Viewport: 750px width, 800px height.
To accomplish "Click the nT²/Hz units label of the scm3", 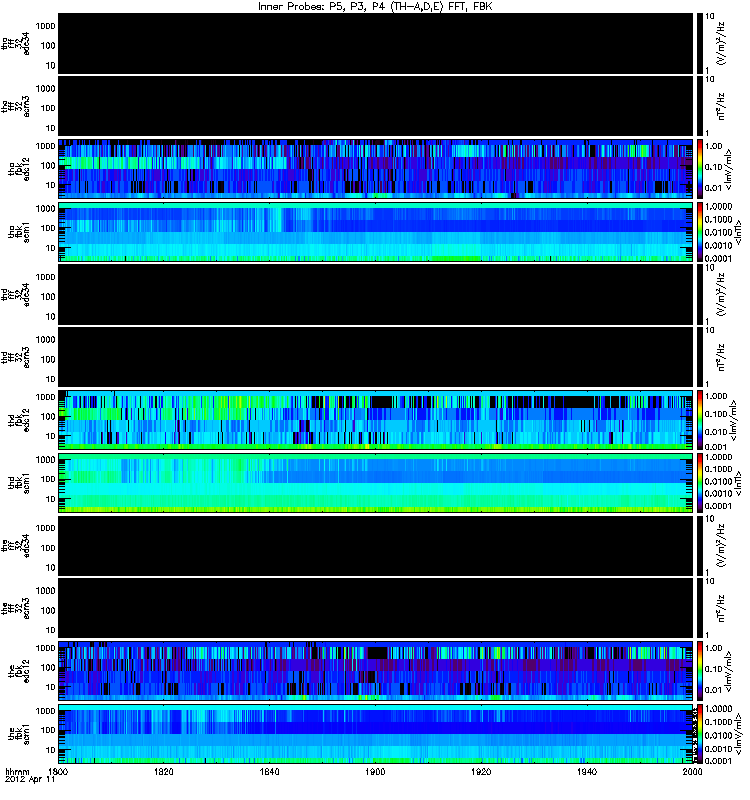I will pos(721,609).
